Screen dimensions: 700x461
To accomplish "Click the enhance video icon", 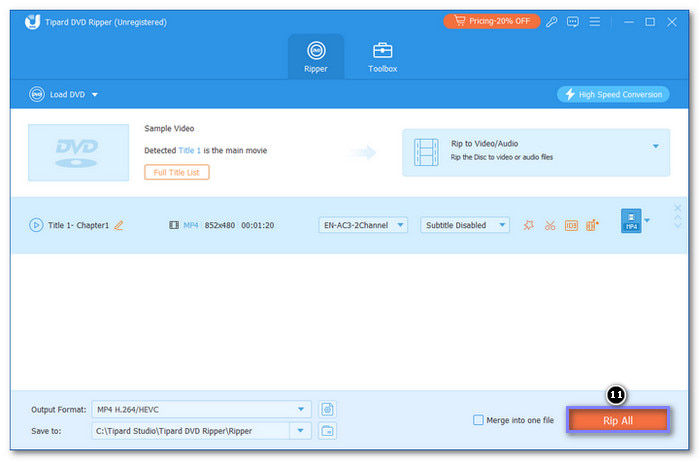I will pos(592,225).
